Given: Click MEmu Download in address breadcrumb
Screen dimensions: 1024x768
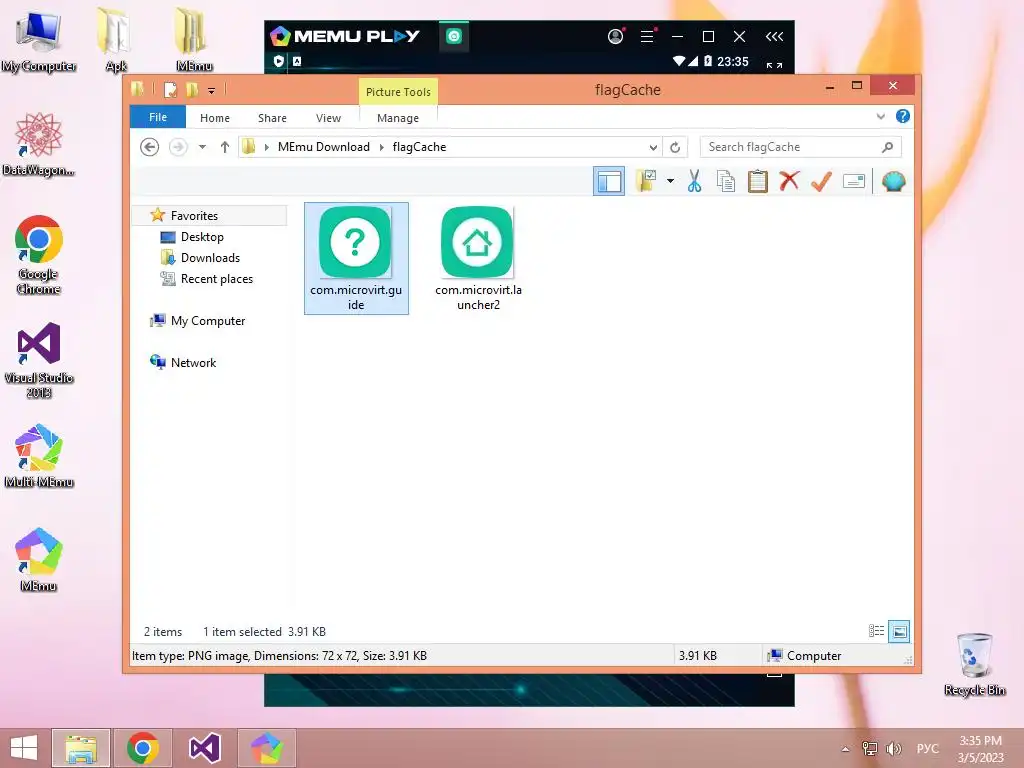Looking at the screenshot, I should (324, 147).
